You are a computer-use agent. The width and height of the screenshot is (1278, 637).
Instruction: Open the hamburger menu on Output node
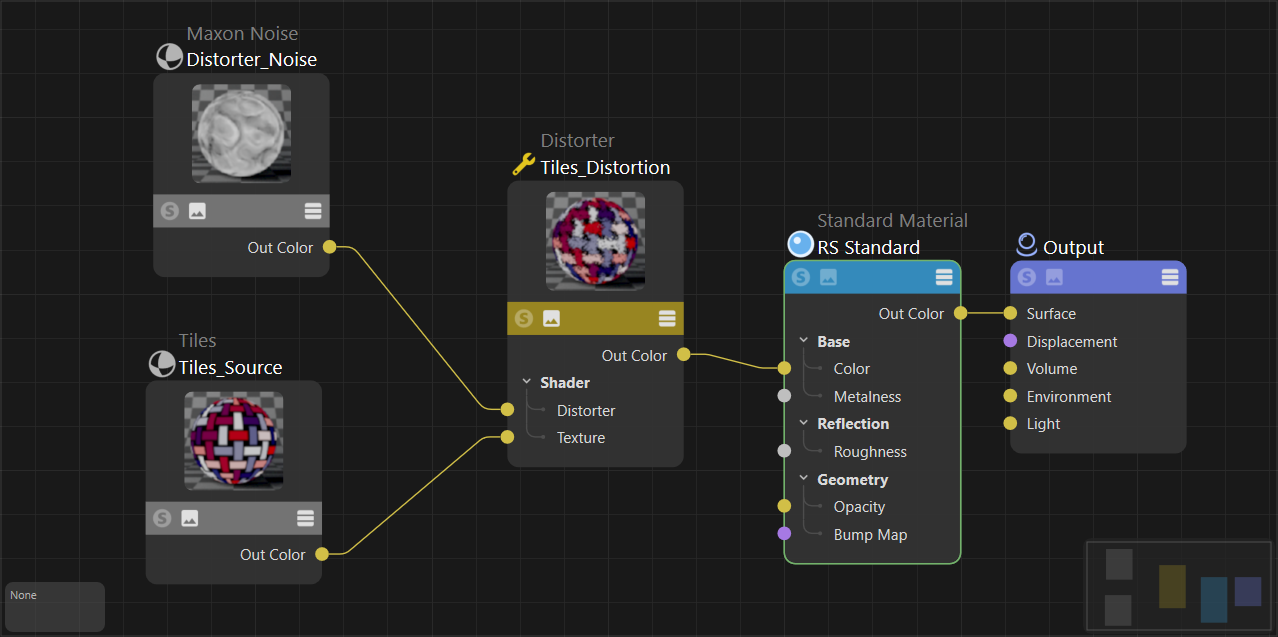[x=1170, y=278]
